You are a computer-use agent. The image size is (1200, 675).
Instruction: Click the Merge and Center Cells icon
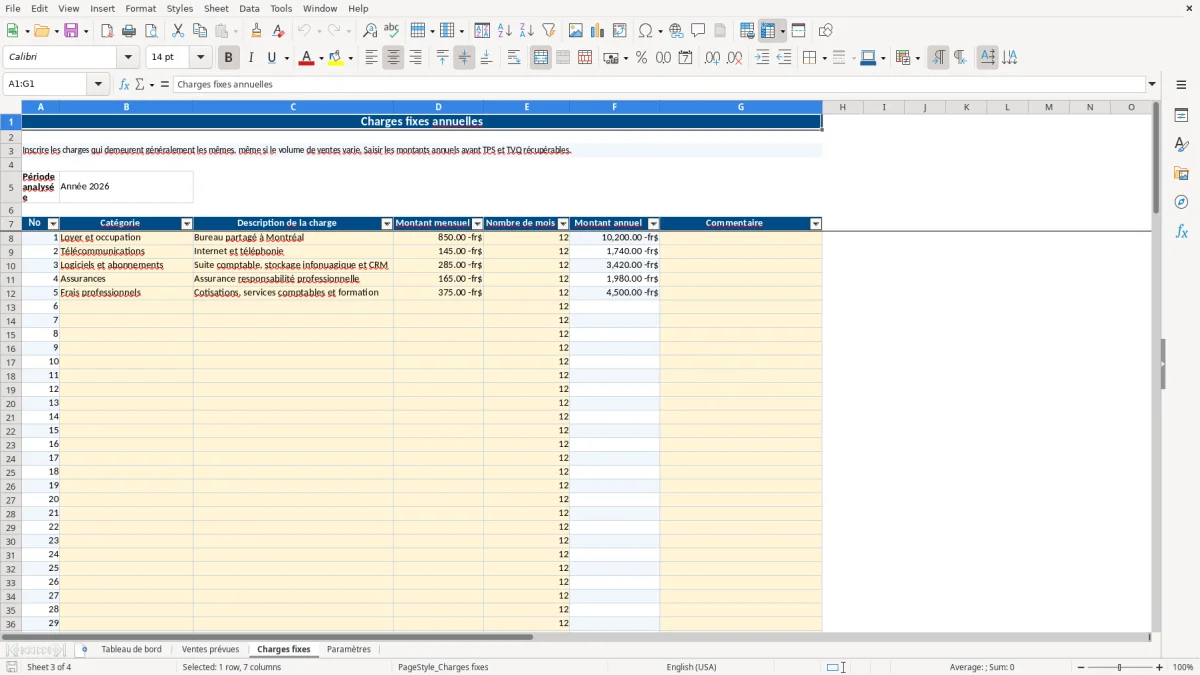(x=541, y=58)
